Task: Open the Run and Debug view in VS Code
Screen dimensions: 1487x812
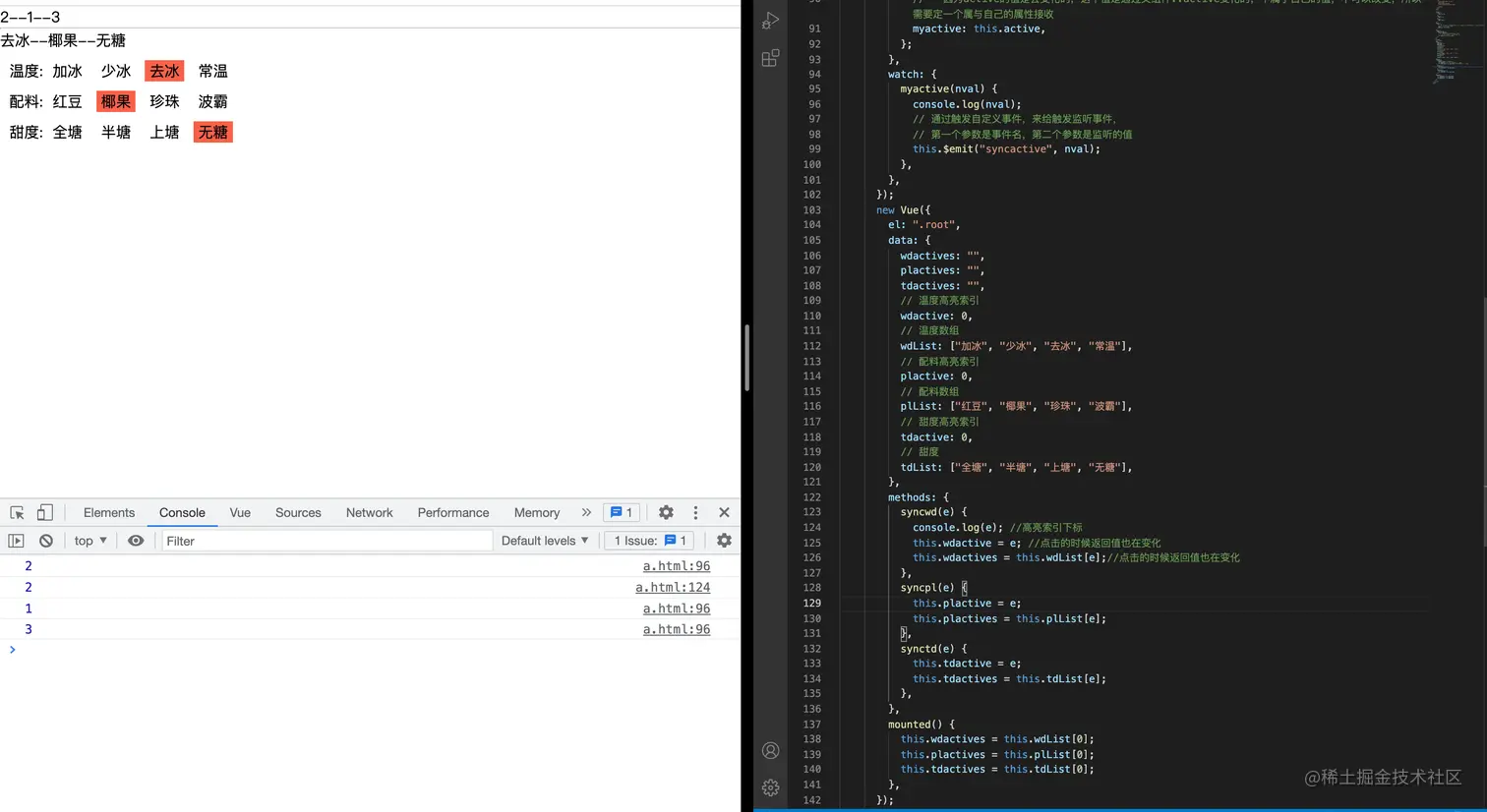Action: tap(771, 20)
